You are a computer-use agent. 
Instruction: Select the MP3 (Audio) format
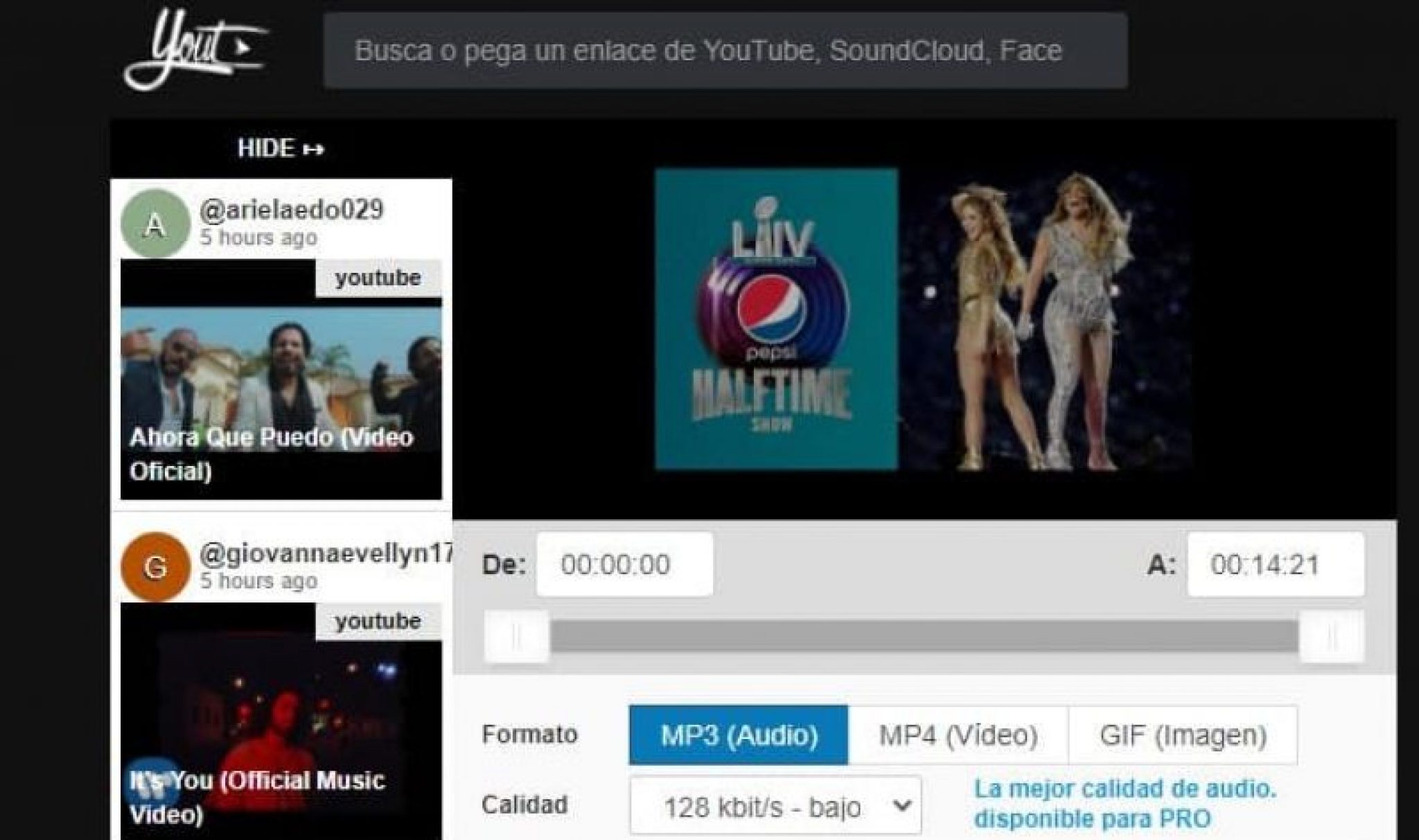click(x=739, y=735)
